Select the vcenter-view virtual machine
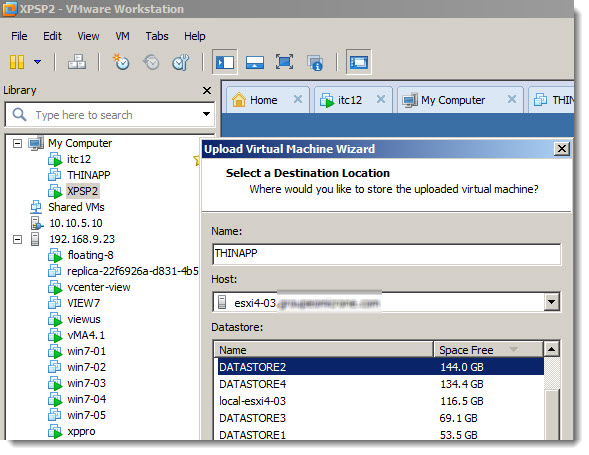589x455 pixels. coord(98,287)
